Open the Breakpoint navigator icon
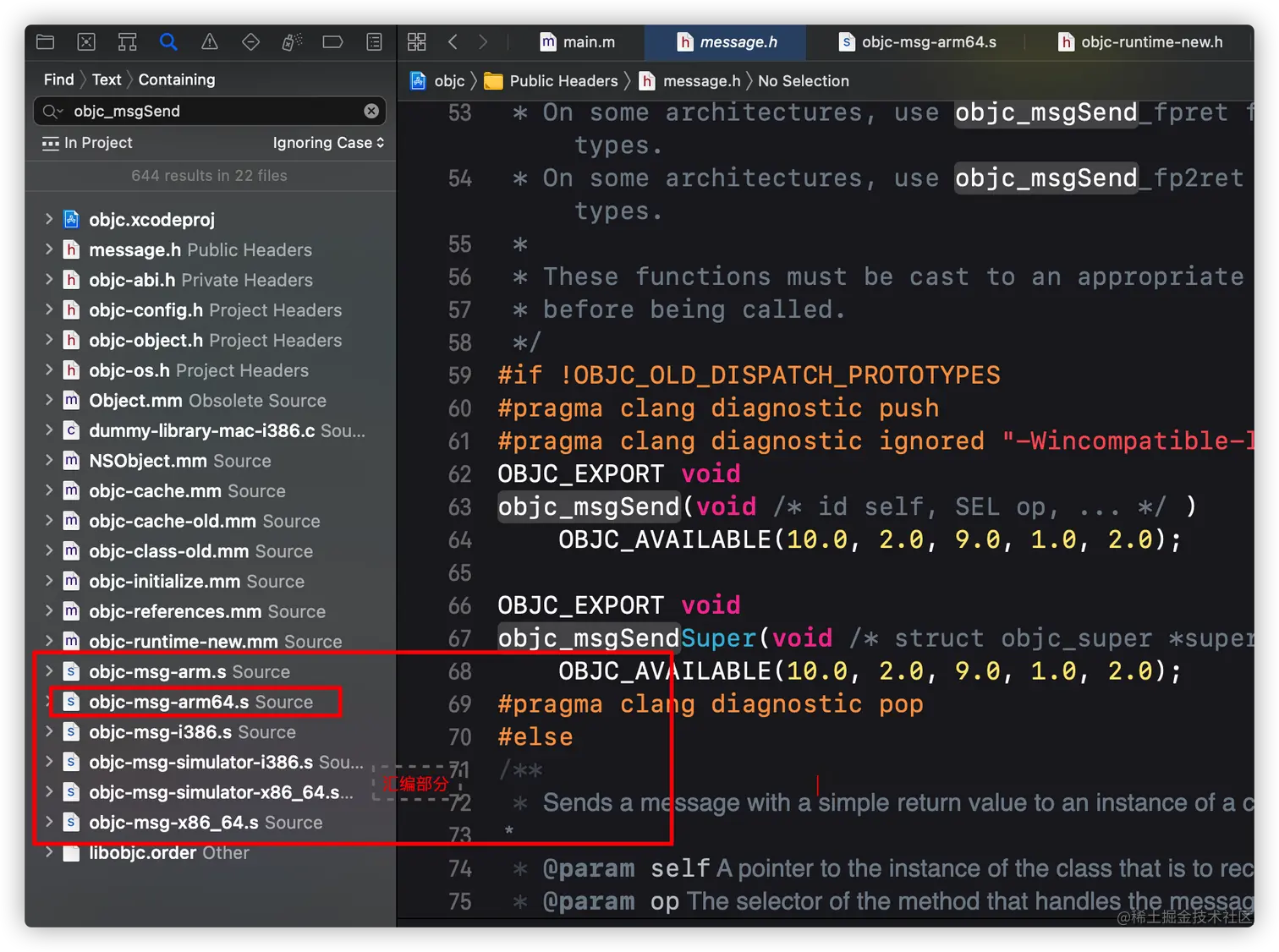The width and height of the screenshot is (1279, 952). click(332, 41)
